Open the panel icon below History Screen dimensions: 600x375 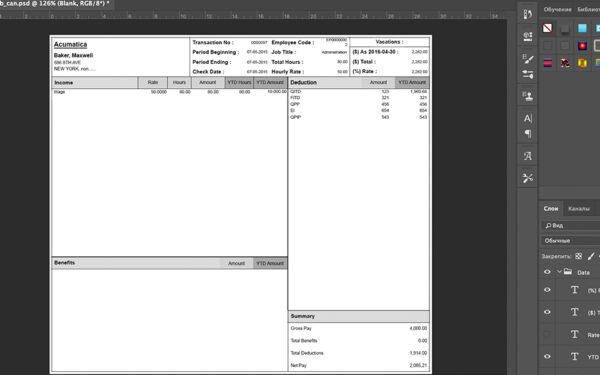[x=528, y=36]
